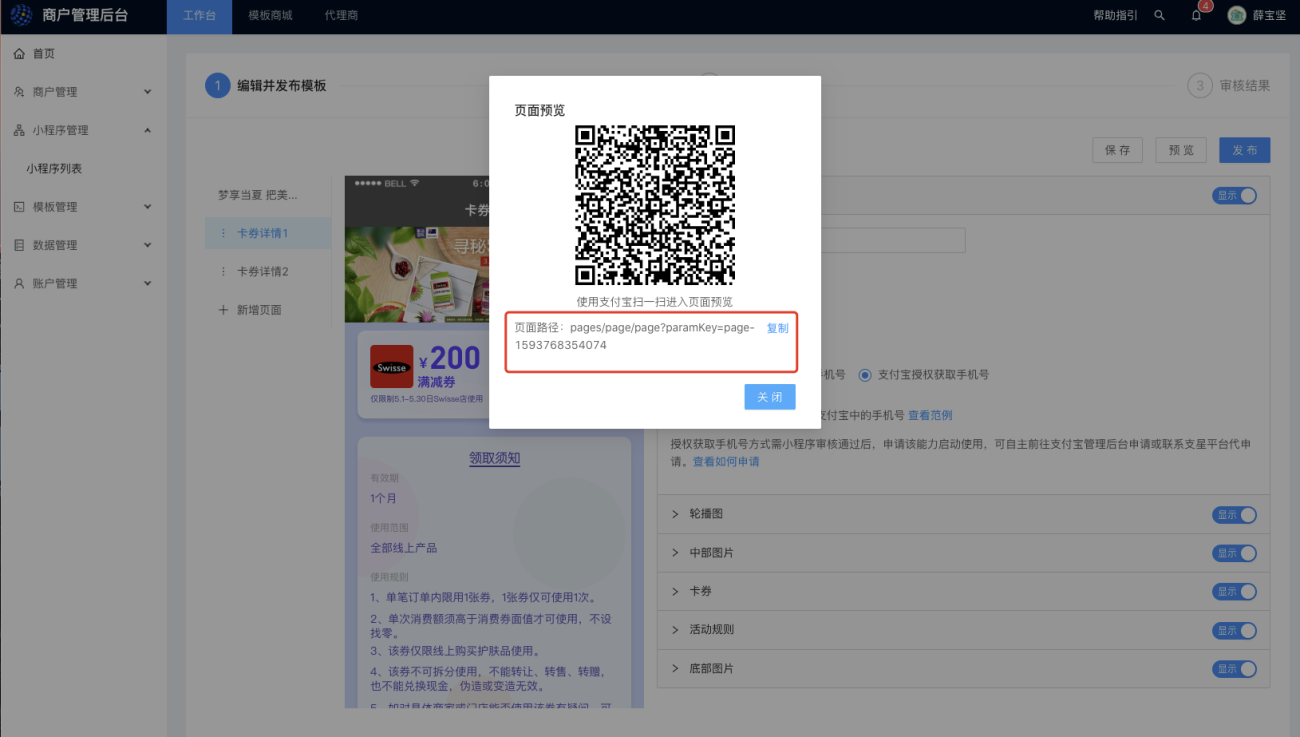Expand the 底部图片 section arrow
1300x737 pixels.
[x=675, y=669]
